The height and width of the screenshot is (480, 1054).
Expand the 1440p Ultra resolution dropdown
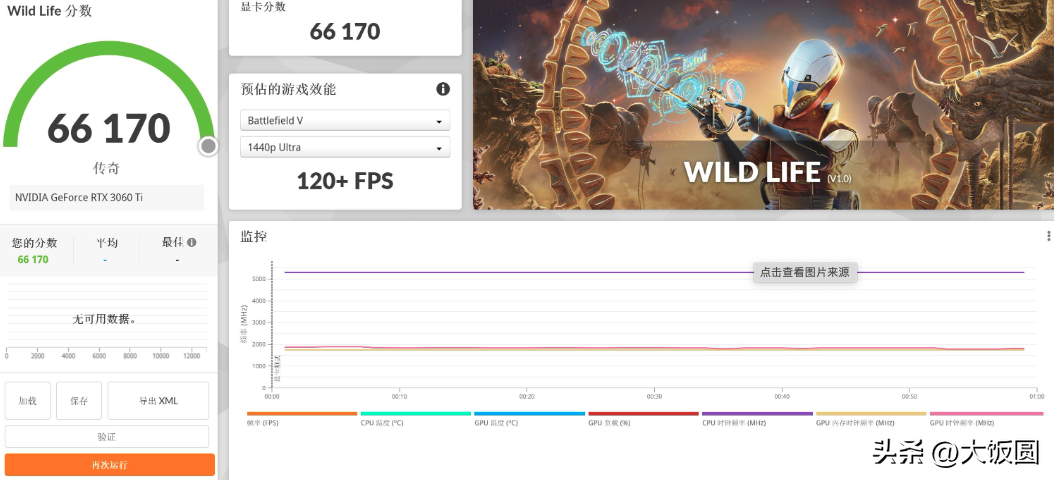tap(345, 148)
